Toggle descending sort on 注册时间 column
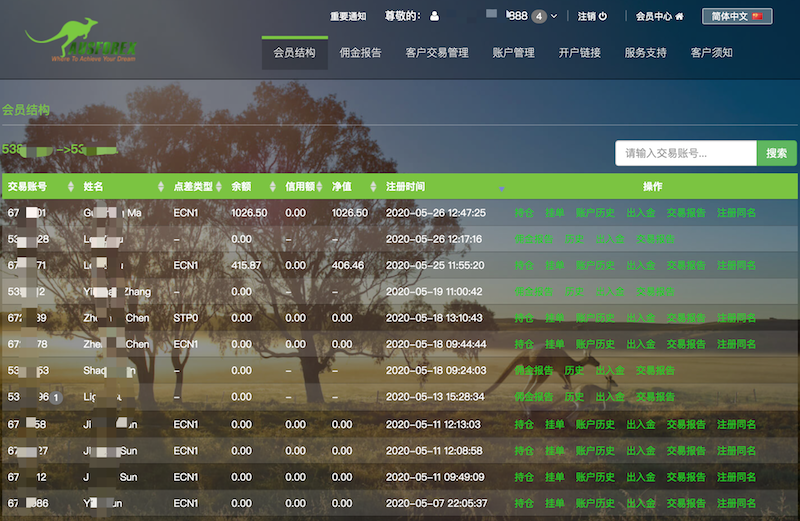 click(x=500, y=188)
